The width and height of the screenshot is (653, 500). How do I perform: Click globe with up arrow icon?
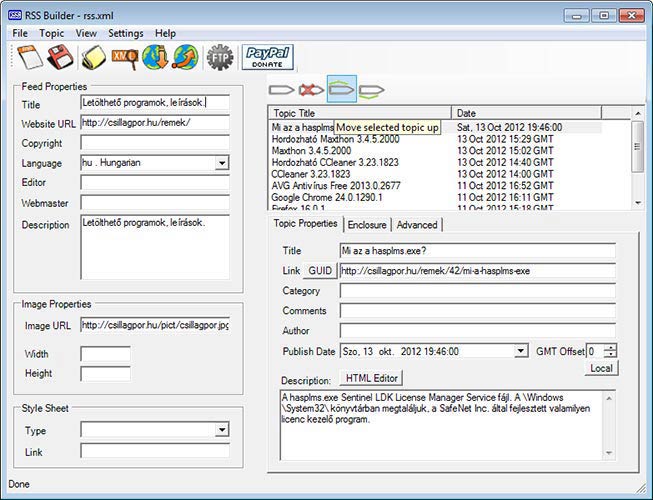click(x=185, y=57)
